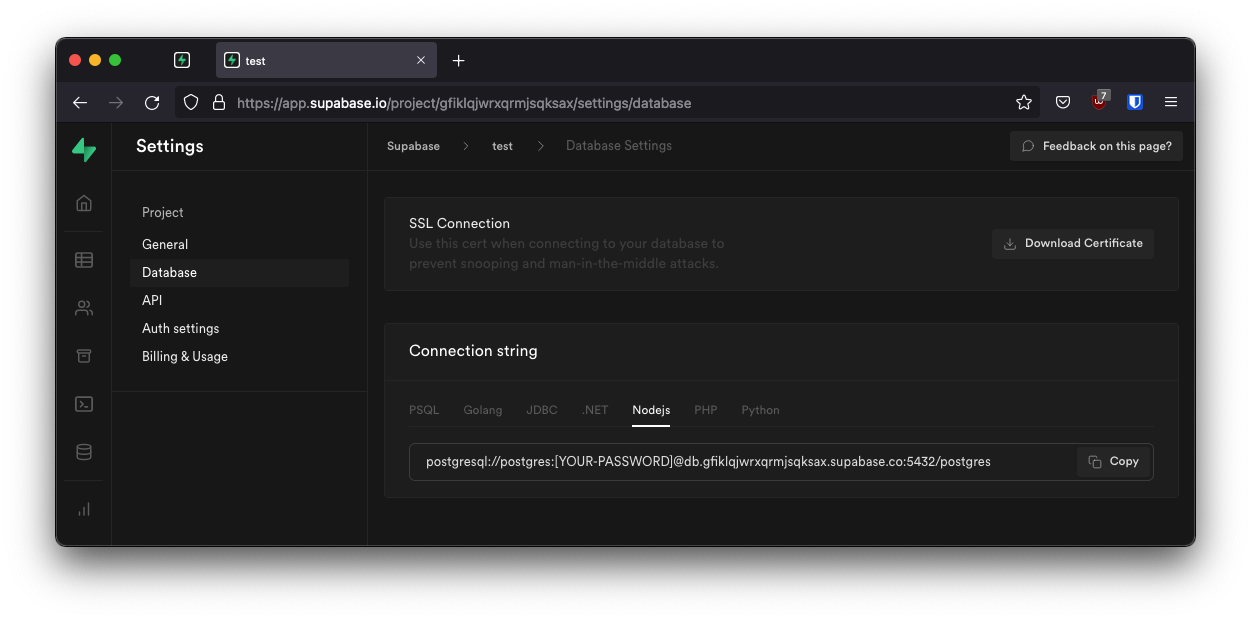Click Download Certificate button

1073,243
